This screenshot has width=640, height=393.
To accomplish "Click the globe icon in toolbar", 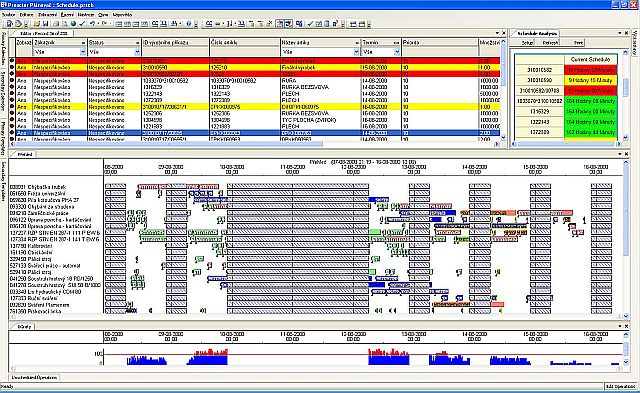I will click(73, 24).
